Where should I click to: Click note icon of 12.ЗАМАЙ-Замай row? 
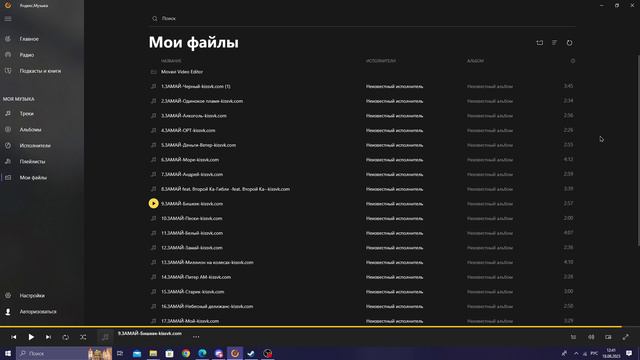tap(153, 248)
